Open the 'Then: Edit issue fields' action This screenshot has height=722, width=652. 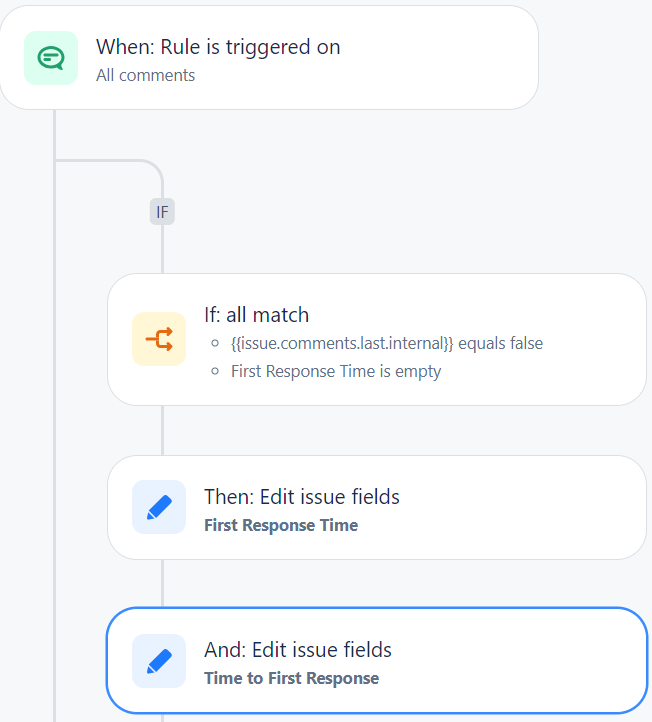[377, 507]
